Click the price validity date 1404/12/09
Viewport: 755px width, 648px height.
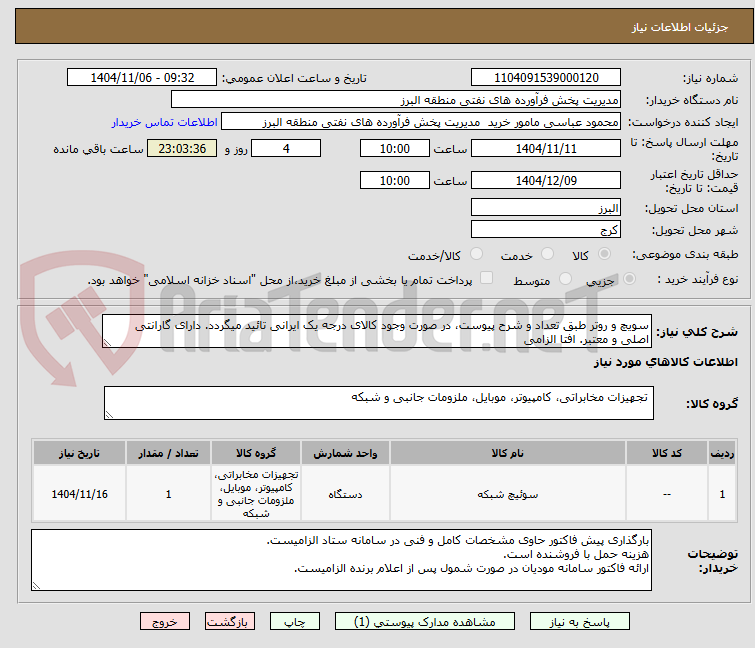[x=546, y=180]
